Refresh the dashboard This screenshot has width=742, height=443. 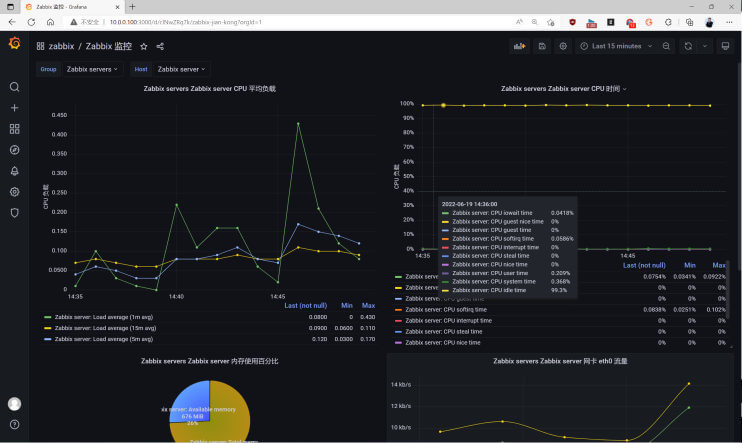tap(688, 46)
